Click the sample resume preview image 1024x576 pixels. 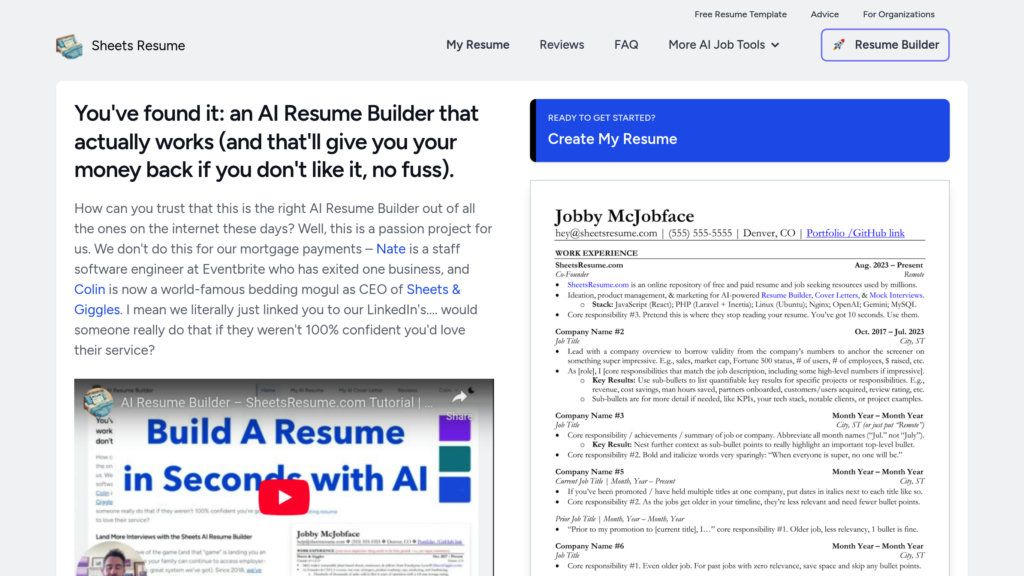pos(740,379)
